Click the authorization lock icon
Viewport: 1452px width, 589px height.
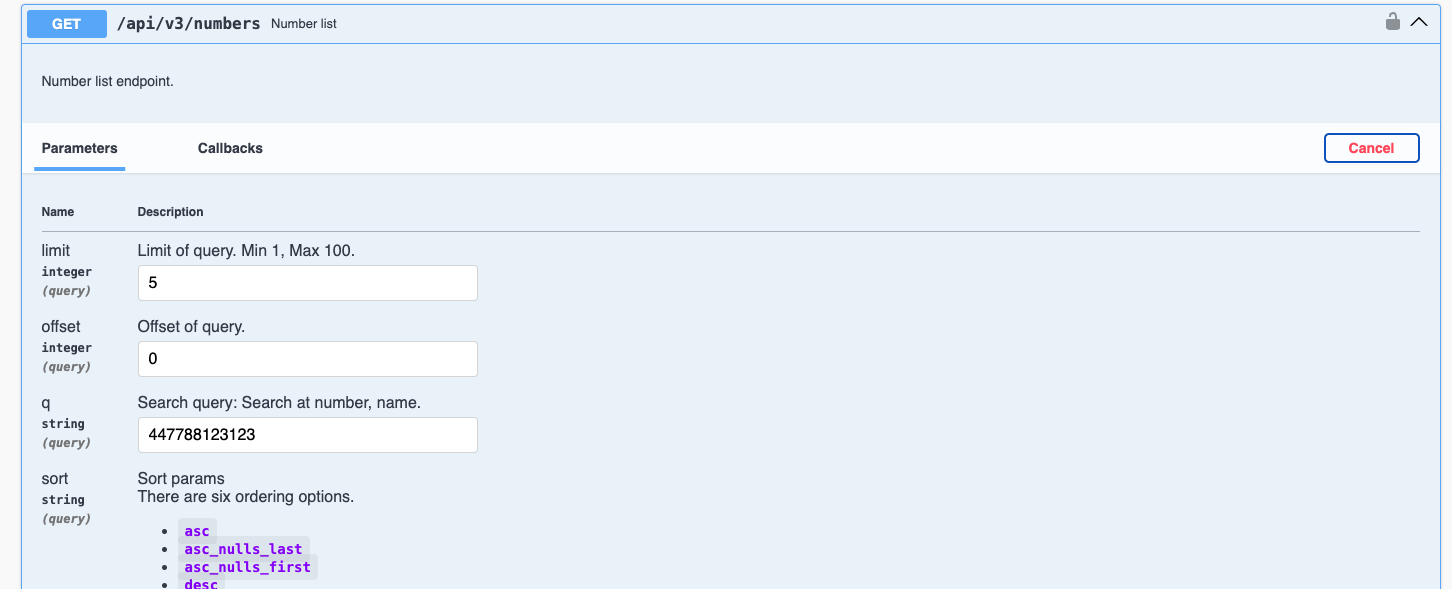[1392, 21]
